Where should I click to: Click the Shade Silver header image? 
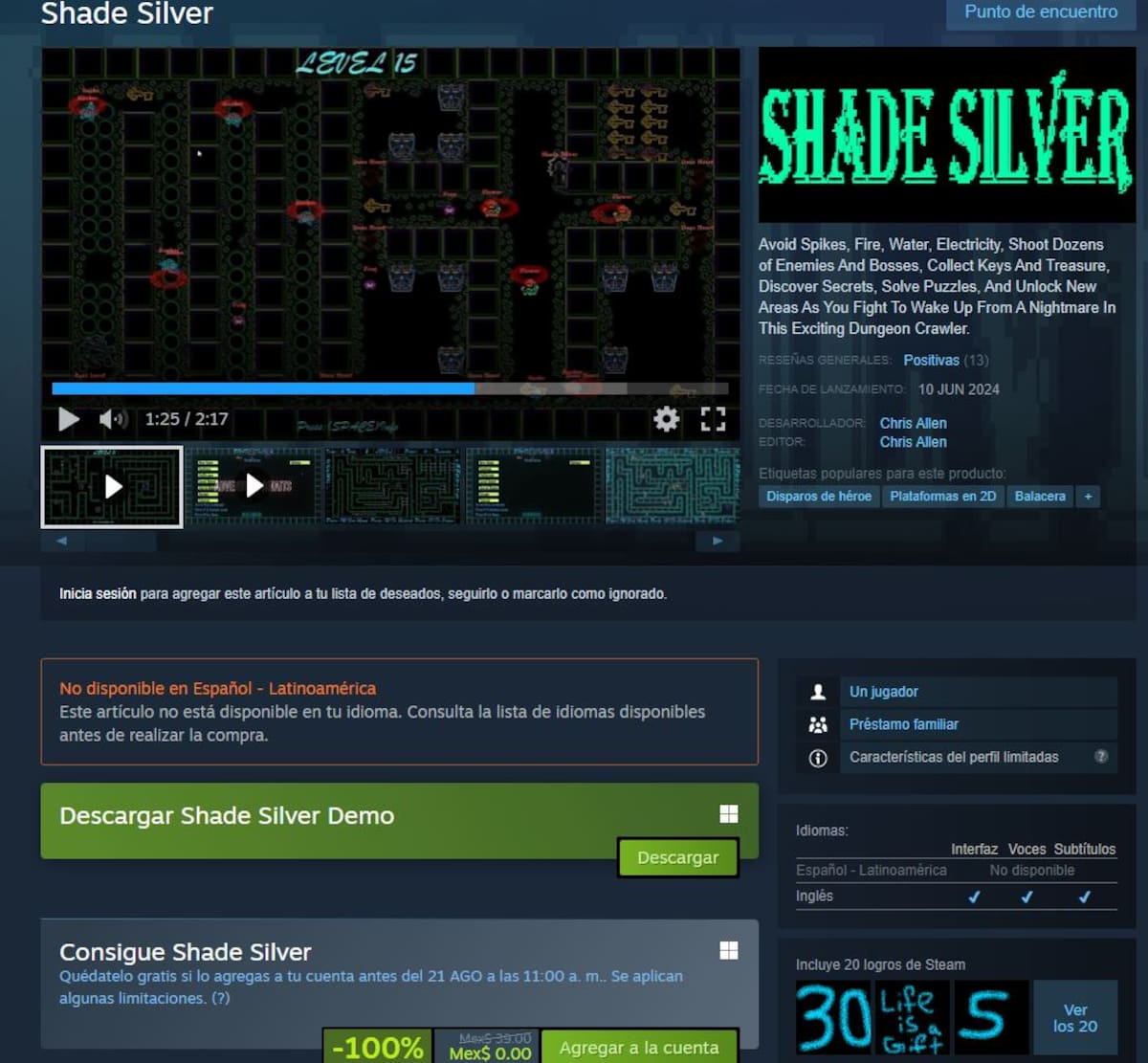[947, 135]
